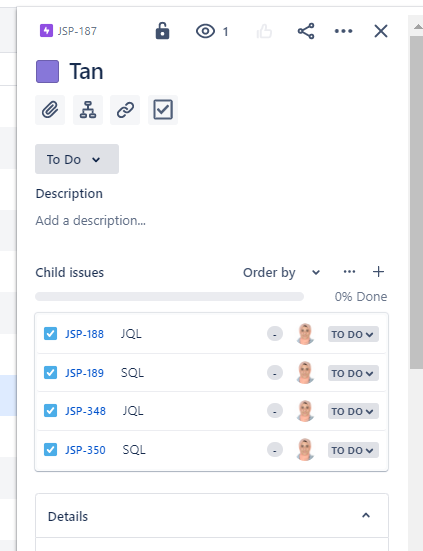Image resolution: width=423 pixels, height=551 pixels.
Task: Open the share icon
Action: 306,31
